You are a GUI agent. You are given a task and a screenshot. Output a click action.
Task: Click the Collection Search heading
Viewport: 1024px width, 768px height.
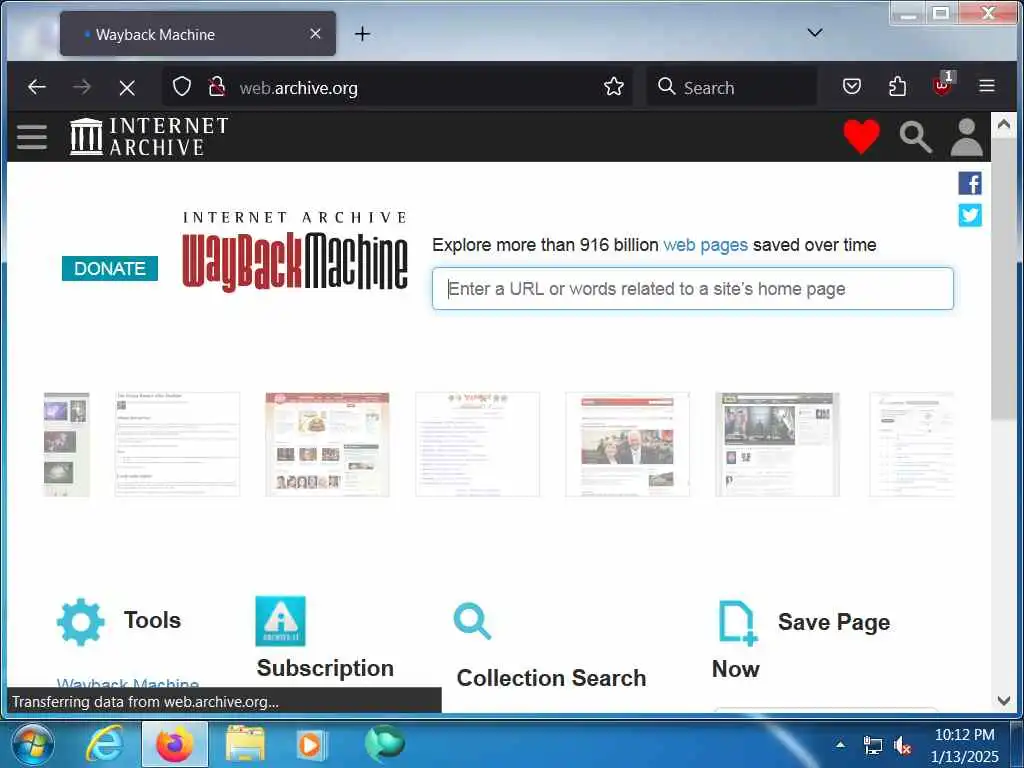coord(551,678)
